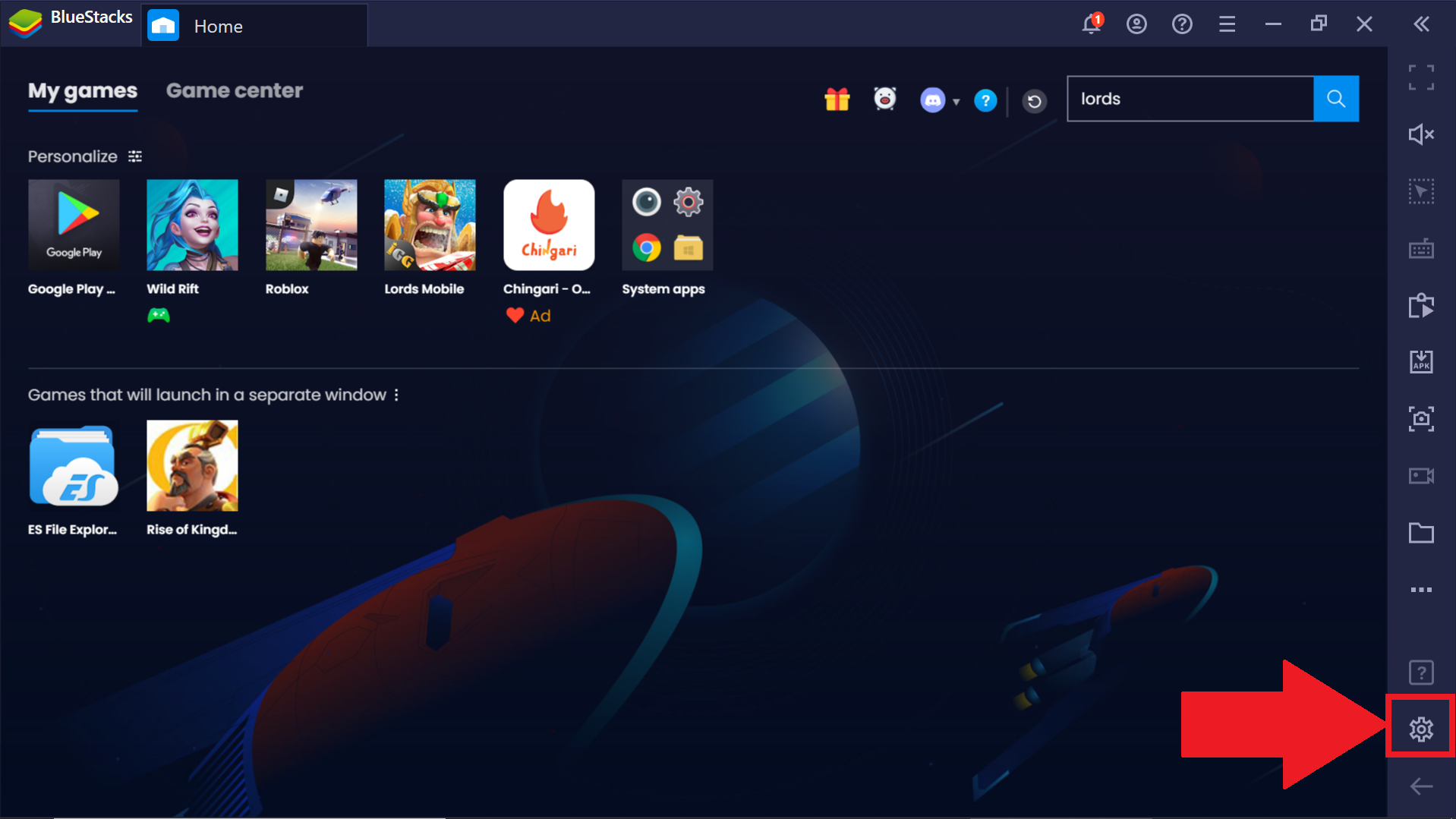The width and height of the screenshot is (1456, 819).
Task: Click the green gamepad icon under Wild Rift
Action: pyautogui.click(x=159, y=316)
